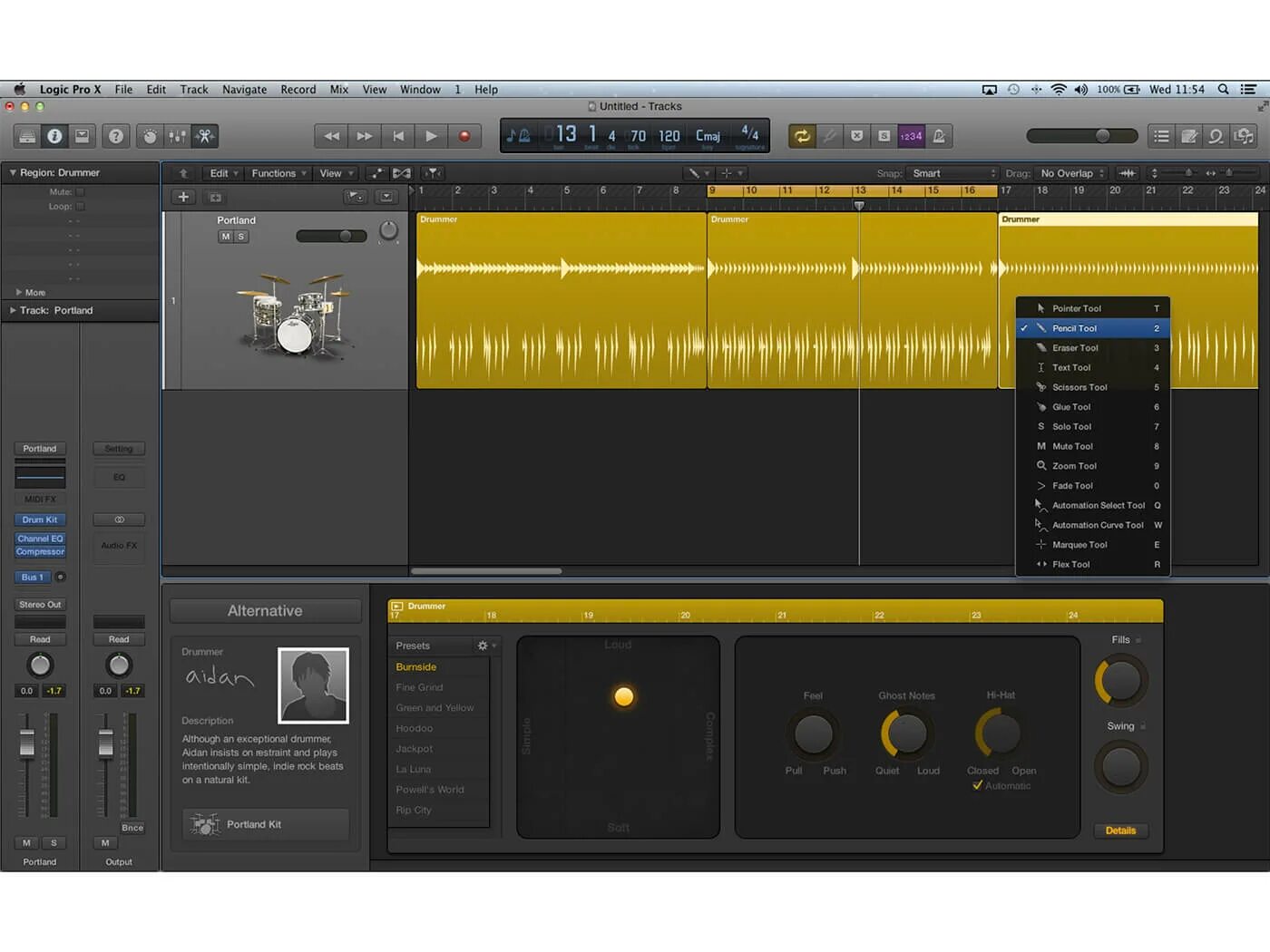This screenshot has height=952, width=1270.
Task: Click the Bnce button on Output strip
Action: click(132, 828)
